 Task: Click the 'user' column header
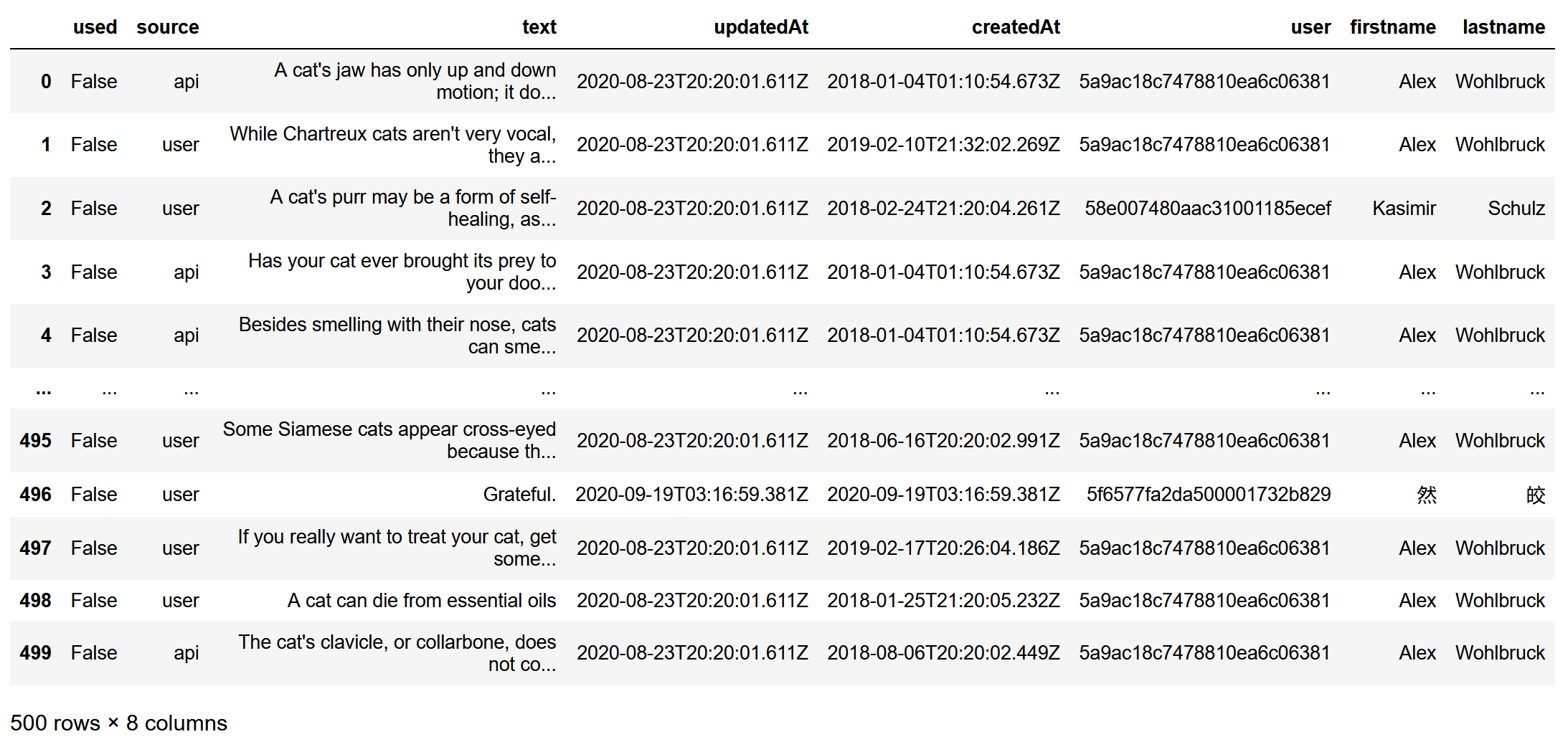point(1310,27)
